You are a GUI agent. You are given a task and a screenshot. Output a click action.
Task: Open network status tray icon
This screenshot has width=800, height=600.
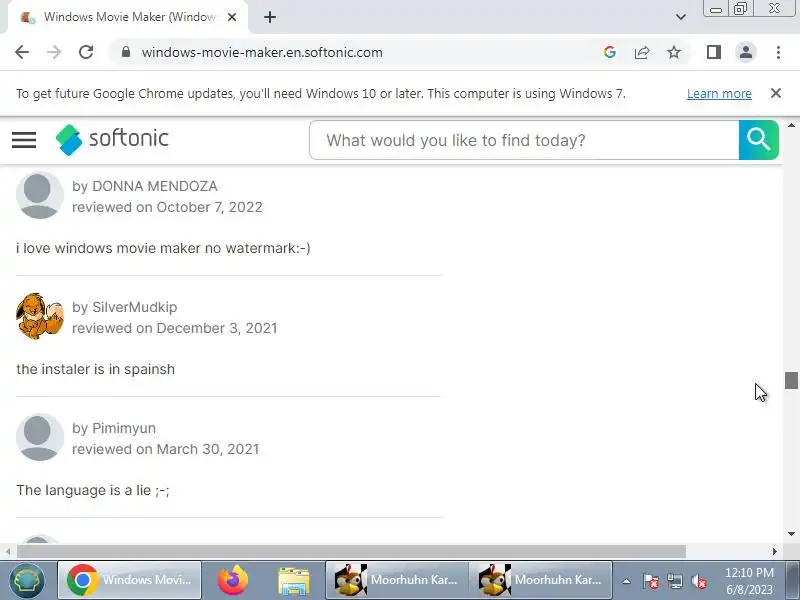click(674, 581)
